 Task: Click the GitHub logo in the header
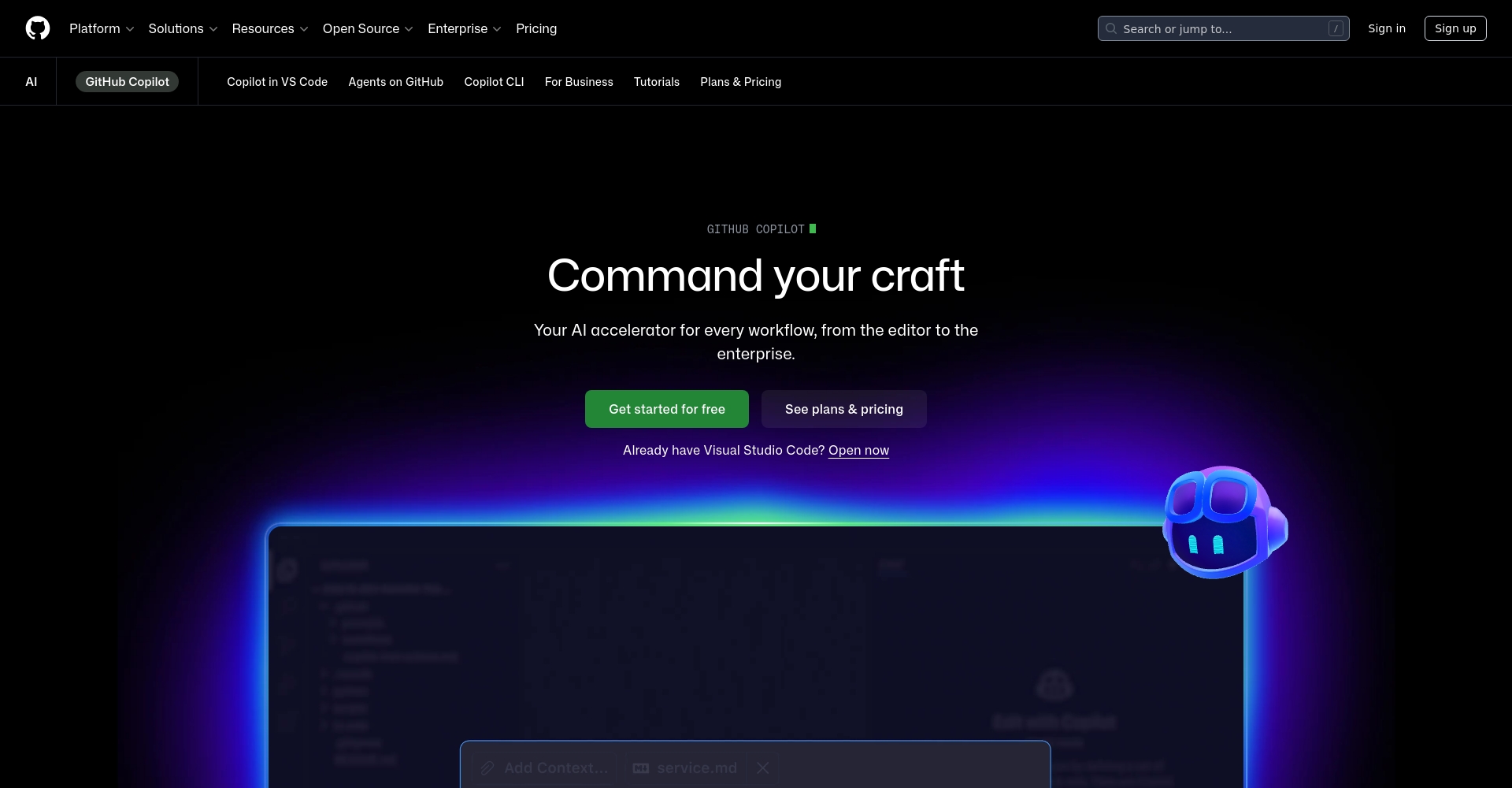[x=38, y=28]
